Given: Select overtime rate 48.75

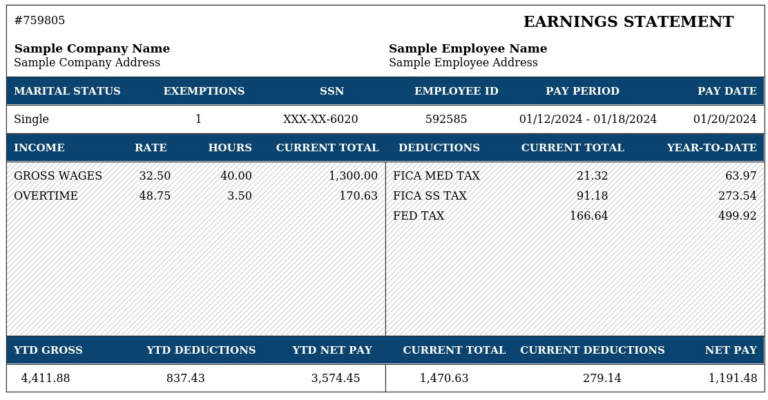Looking at the screenshot, I should [155, 196].
